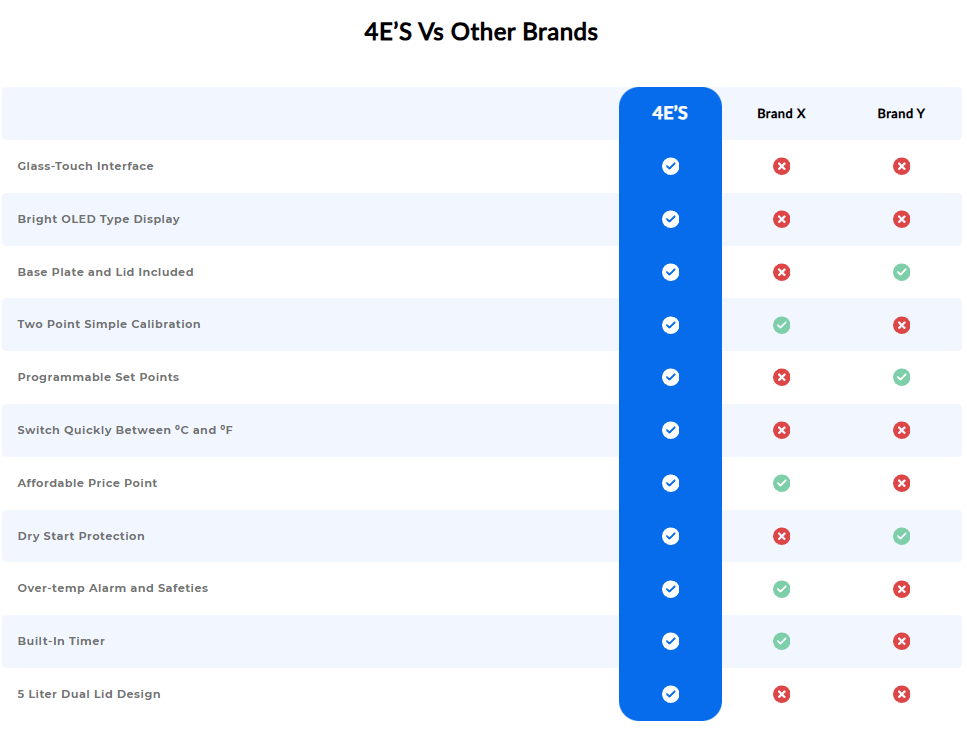
Task: Click 4E'S checkmark for 5 Liter Dual Lid Design
Action: (x=670, y=694)
